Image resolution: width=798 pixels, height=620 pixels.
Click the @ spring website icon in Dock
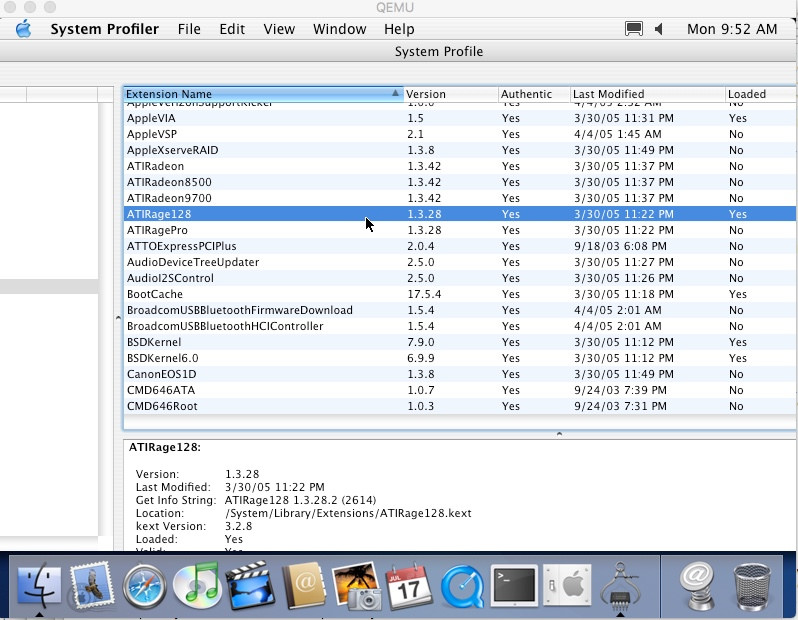click(698, 585)
